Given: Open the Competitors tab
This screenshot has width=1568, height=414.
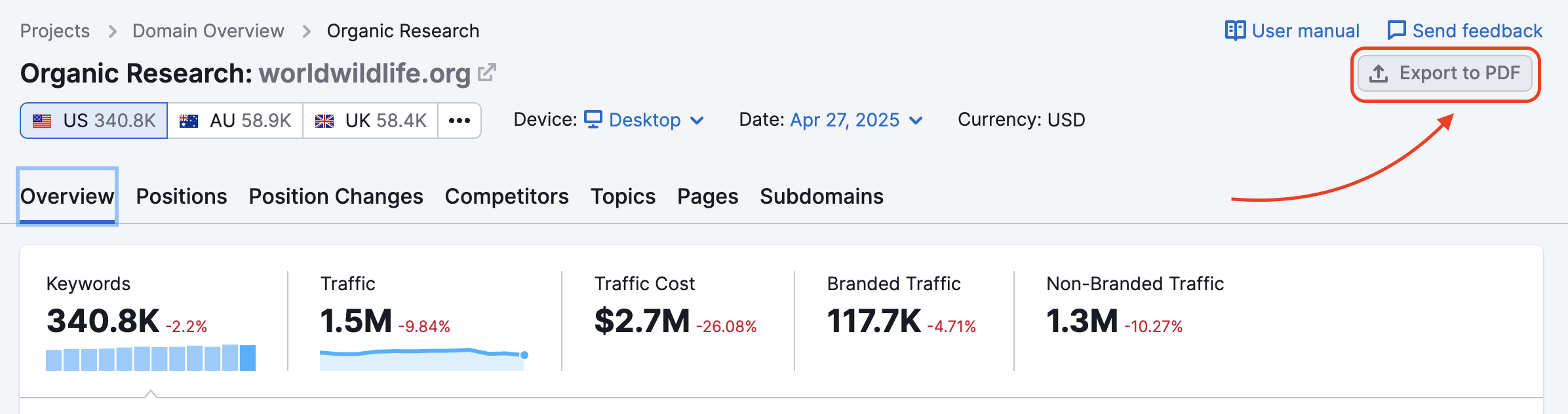Looking at the screenshot, I should (x=507, y=197).
